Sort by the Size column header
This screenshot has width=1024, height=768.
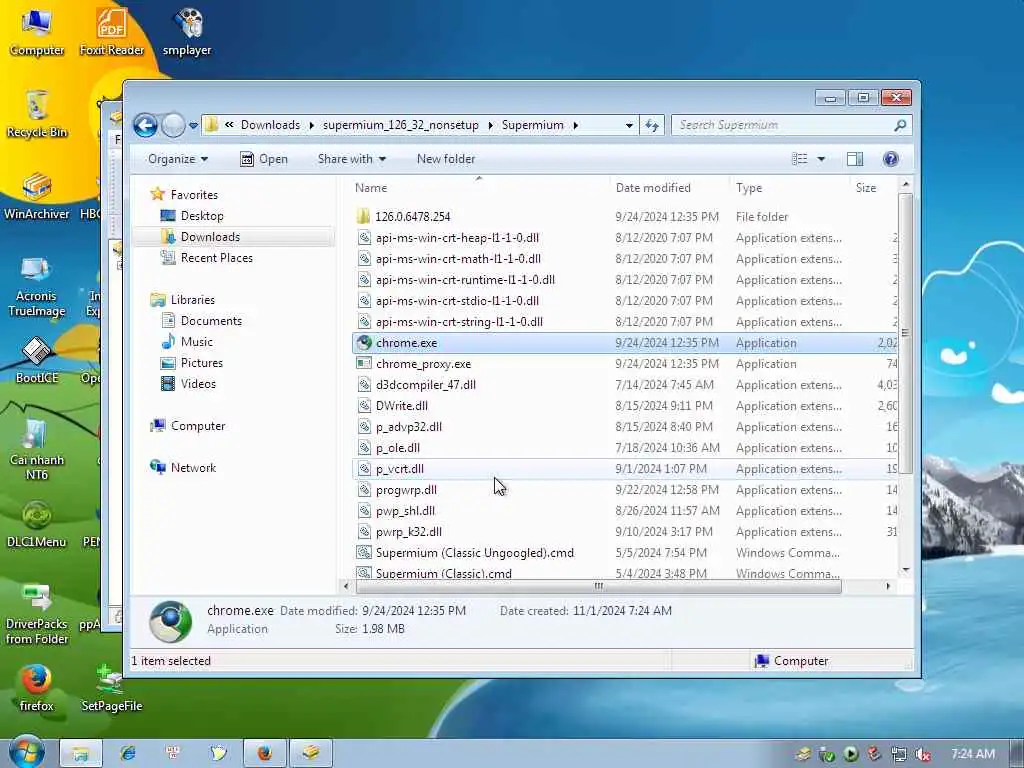click(x=866, y=187)
